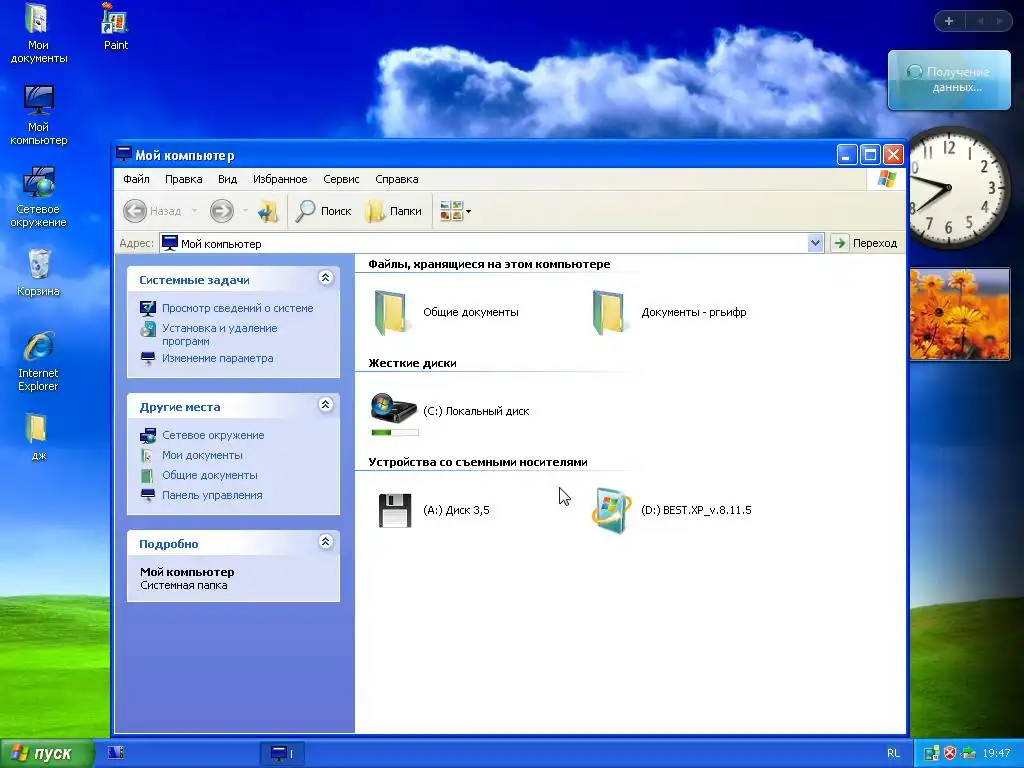Click Изменение параметра link
Viewport: 1024px width, 768px height.
[217, 358]
